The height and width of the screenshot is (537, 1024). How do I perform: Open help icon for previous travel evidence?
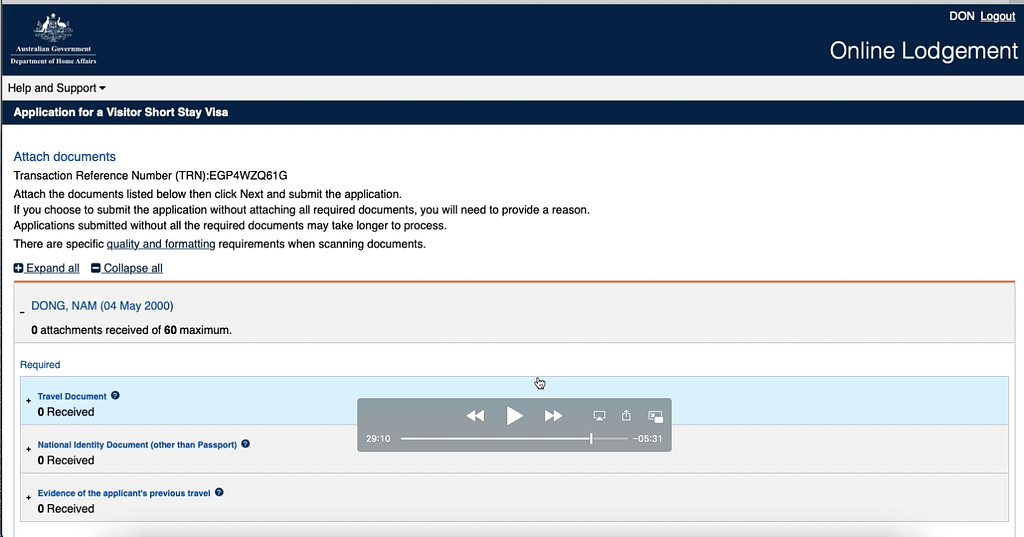(219, 492)
